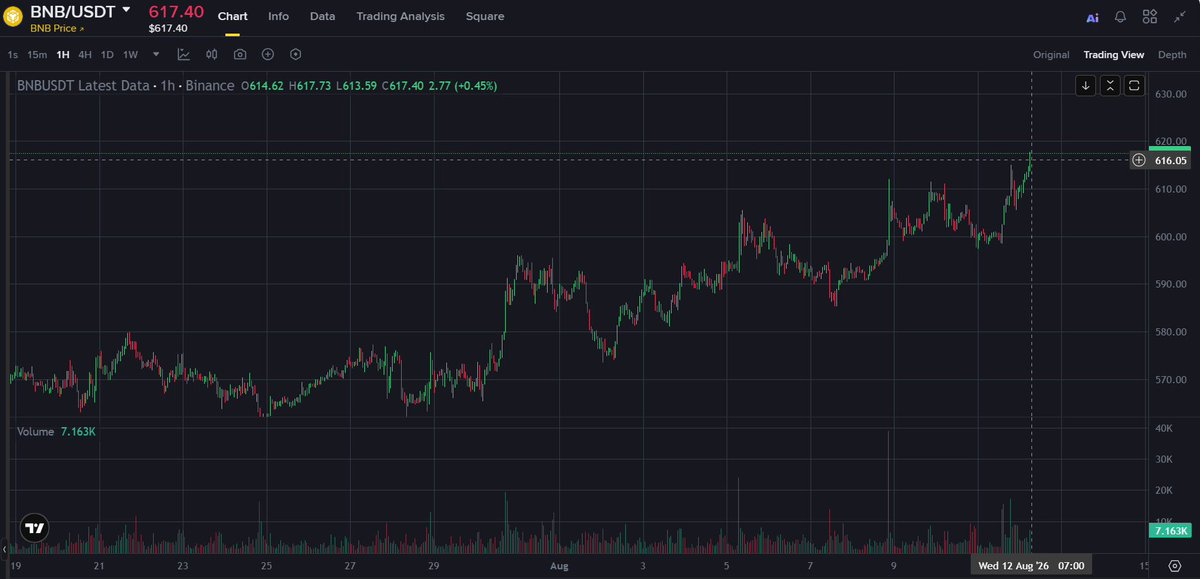Select the 1W time interval
Viewport: 1200px width, 579px height.
[131, 55]
